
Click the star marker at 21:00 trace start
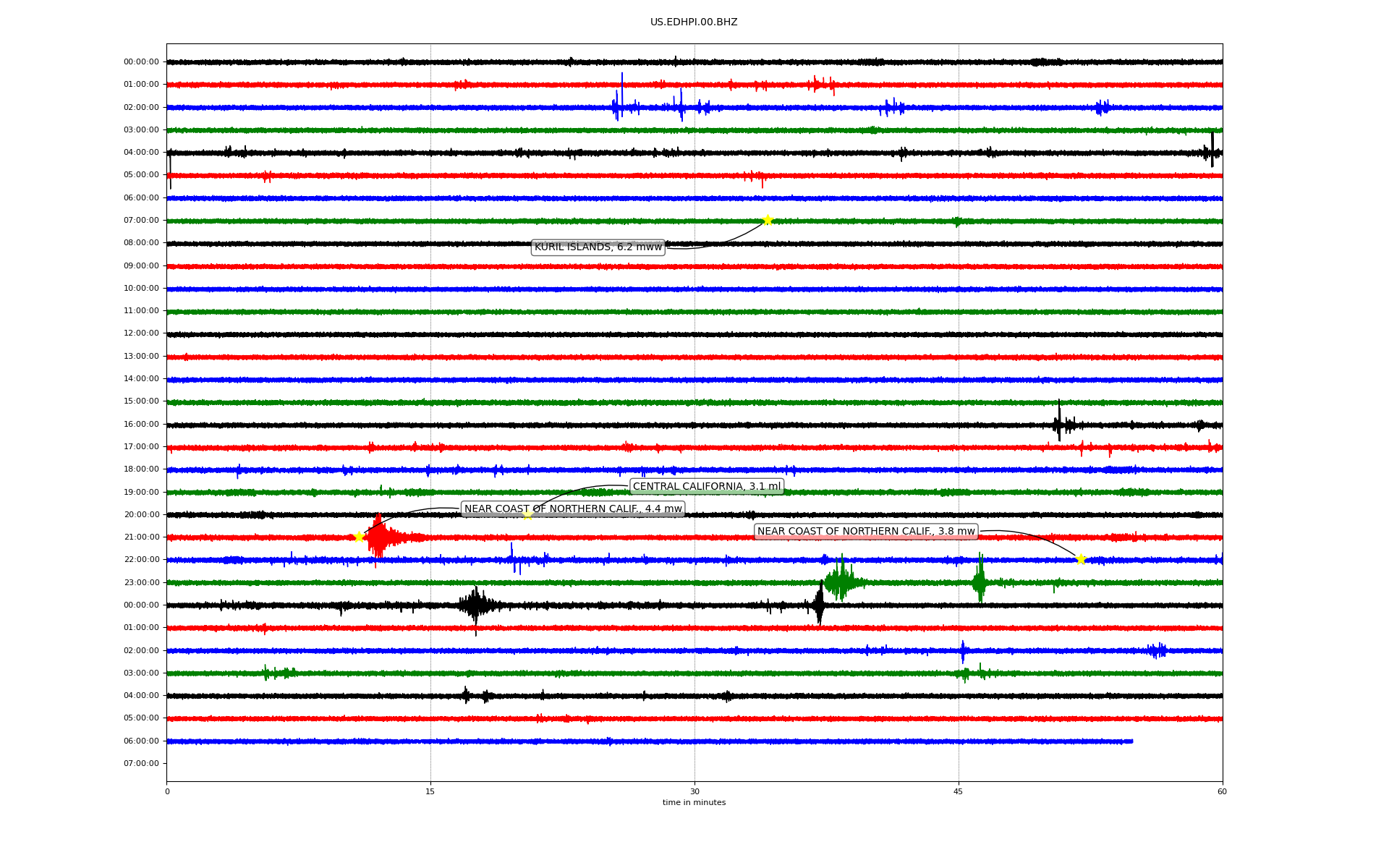tap(359, 537)
